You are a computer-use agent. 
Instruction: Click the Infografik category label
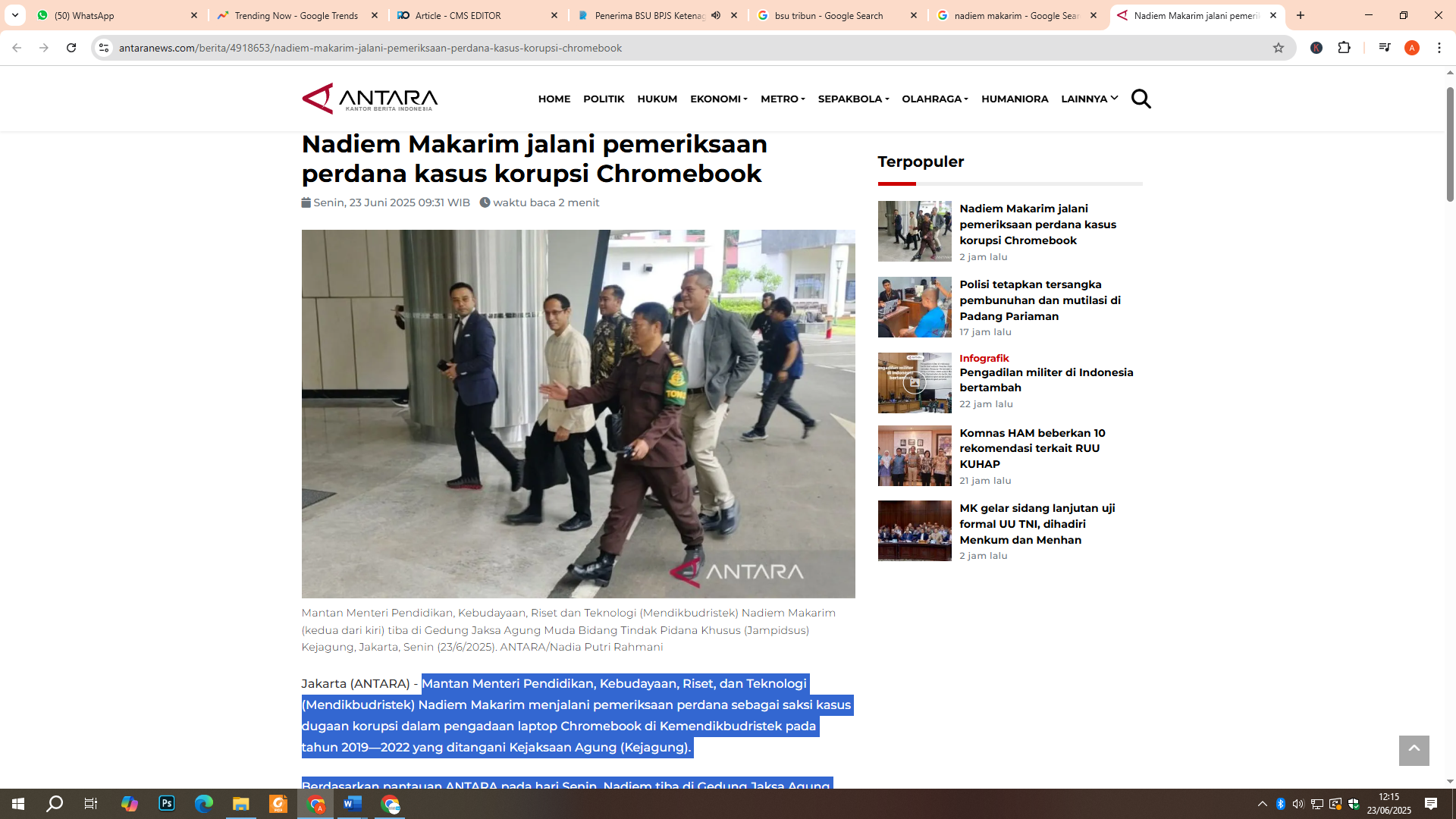pyautogui.click(x=984, y=358)
